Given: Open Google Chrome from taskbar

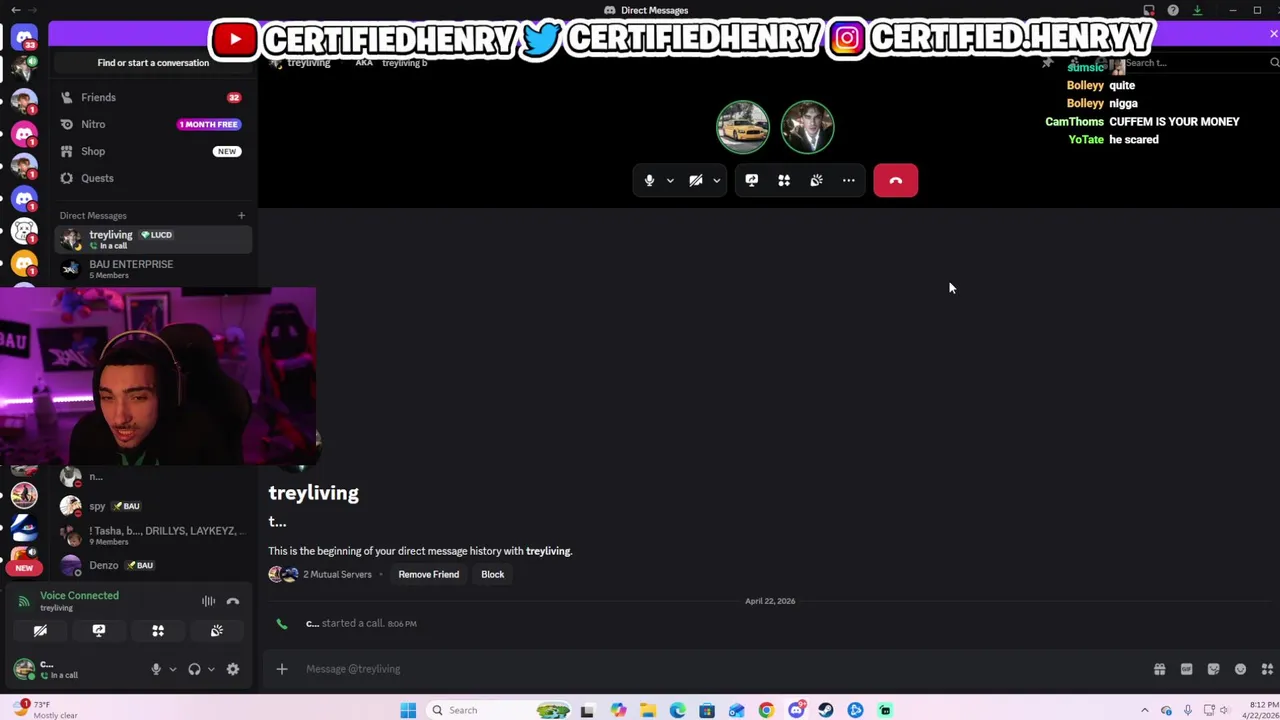Looking at the screenshot, I should [x=766, y=710].
